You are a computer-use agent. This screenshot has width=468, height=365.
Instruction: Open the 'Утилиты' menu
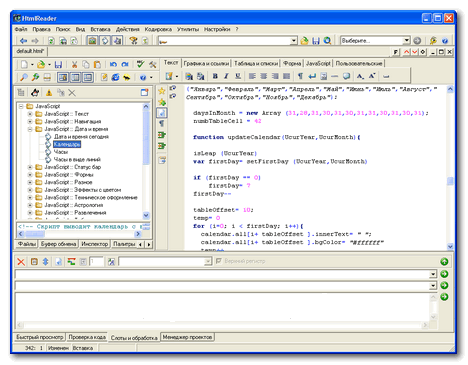pyautogui.click(x=188, y=29)
